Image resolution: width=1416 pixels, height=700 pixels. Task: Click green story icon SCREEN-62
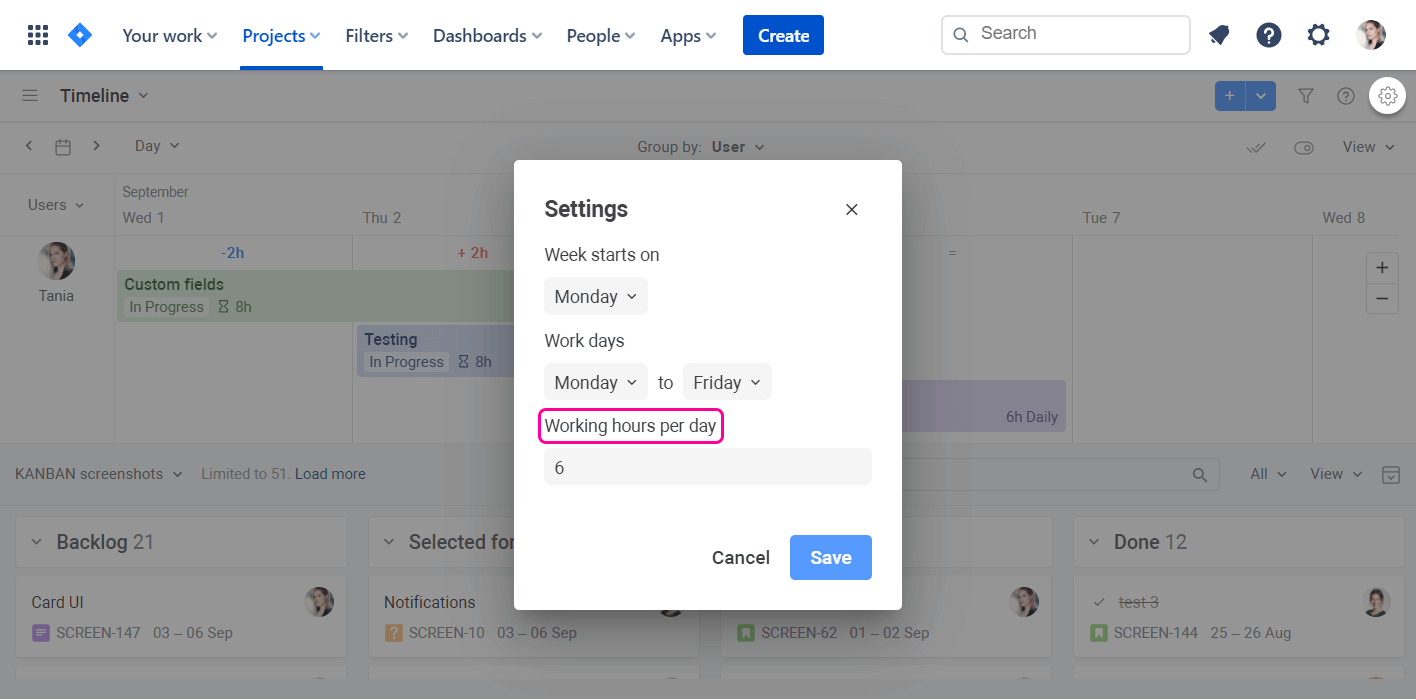746,633
